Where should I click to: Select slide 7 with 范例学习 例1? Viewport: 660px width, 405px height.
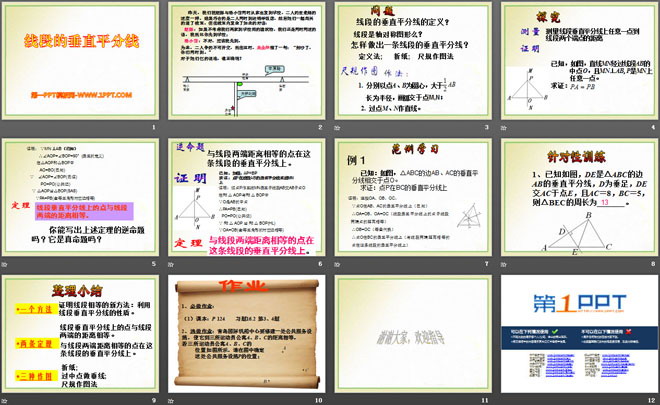[413, 197]
